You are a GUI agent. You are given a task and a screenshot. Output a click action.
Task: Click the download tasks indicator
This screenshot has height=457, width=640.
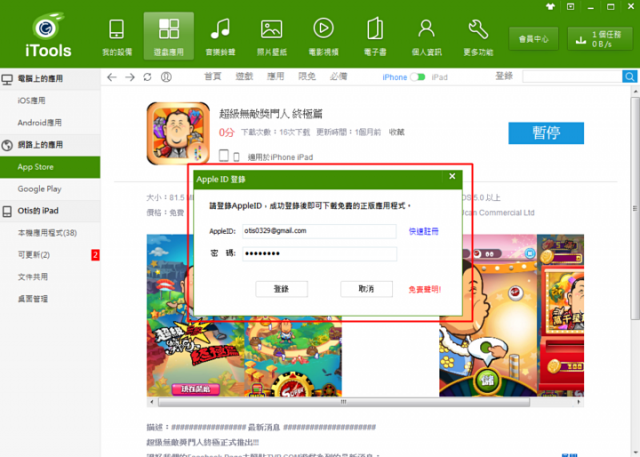click(600, 39)
